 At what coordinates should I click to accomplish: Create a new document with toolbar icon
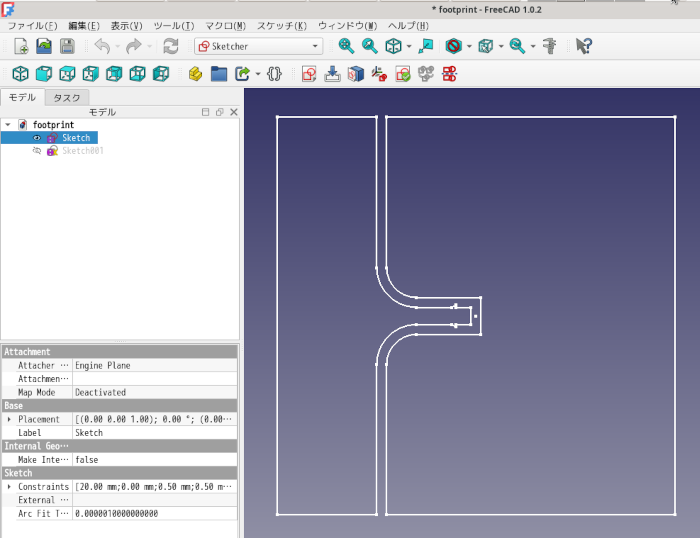(x=21, y=46)
